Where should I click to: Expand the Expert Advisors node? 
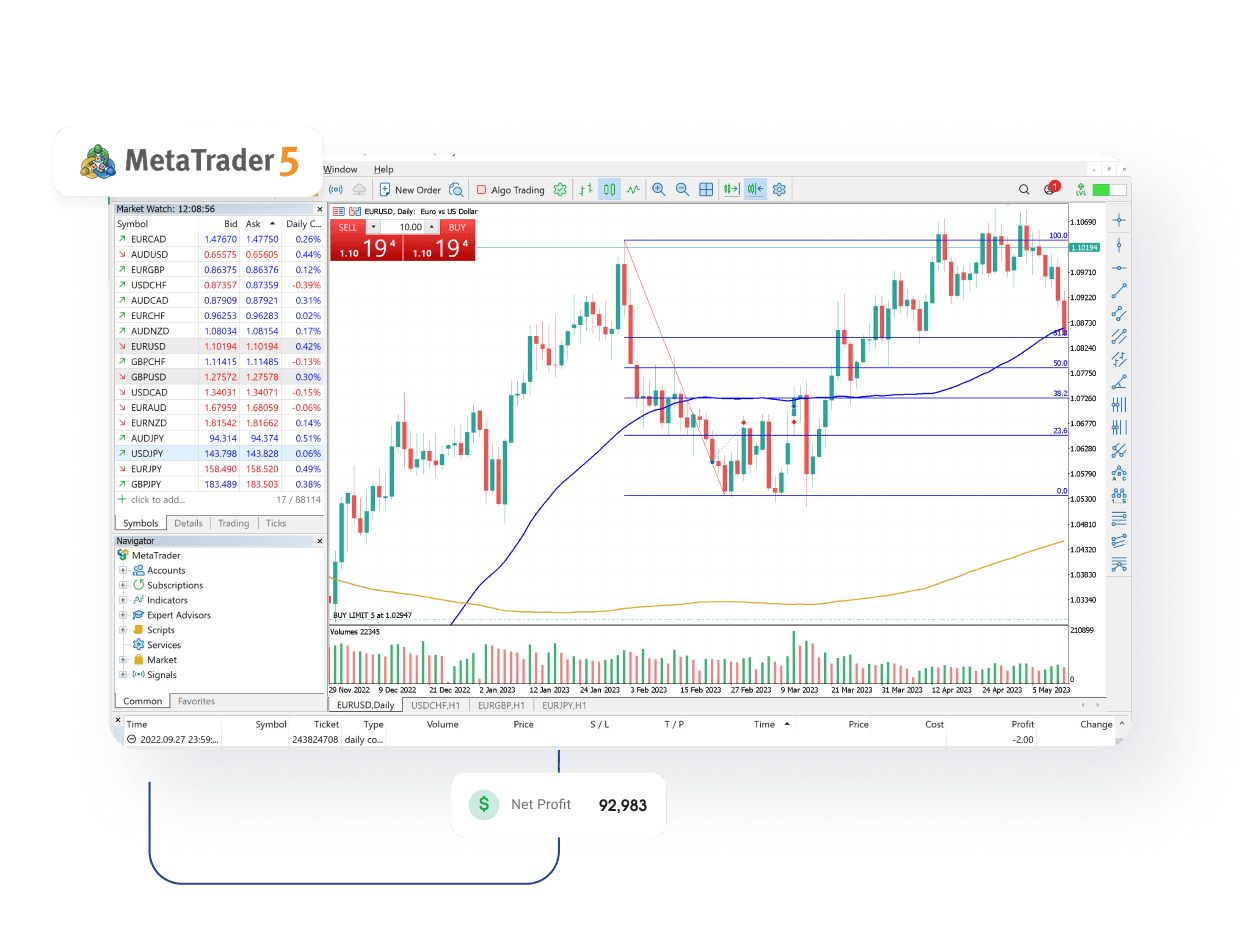tap(123, 615)
